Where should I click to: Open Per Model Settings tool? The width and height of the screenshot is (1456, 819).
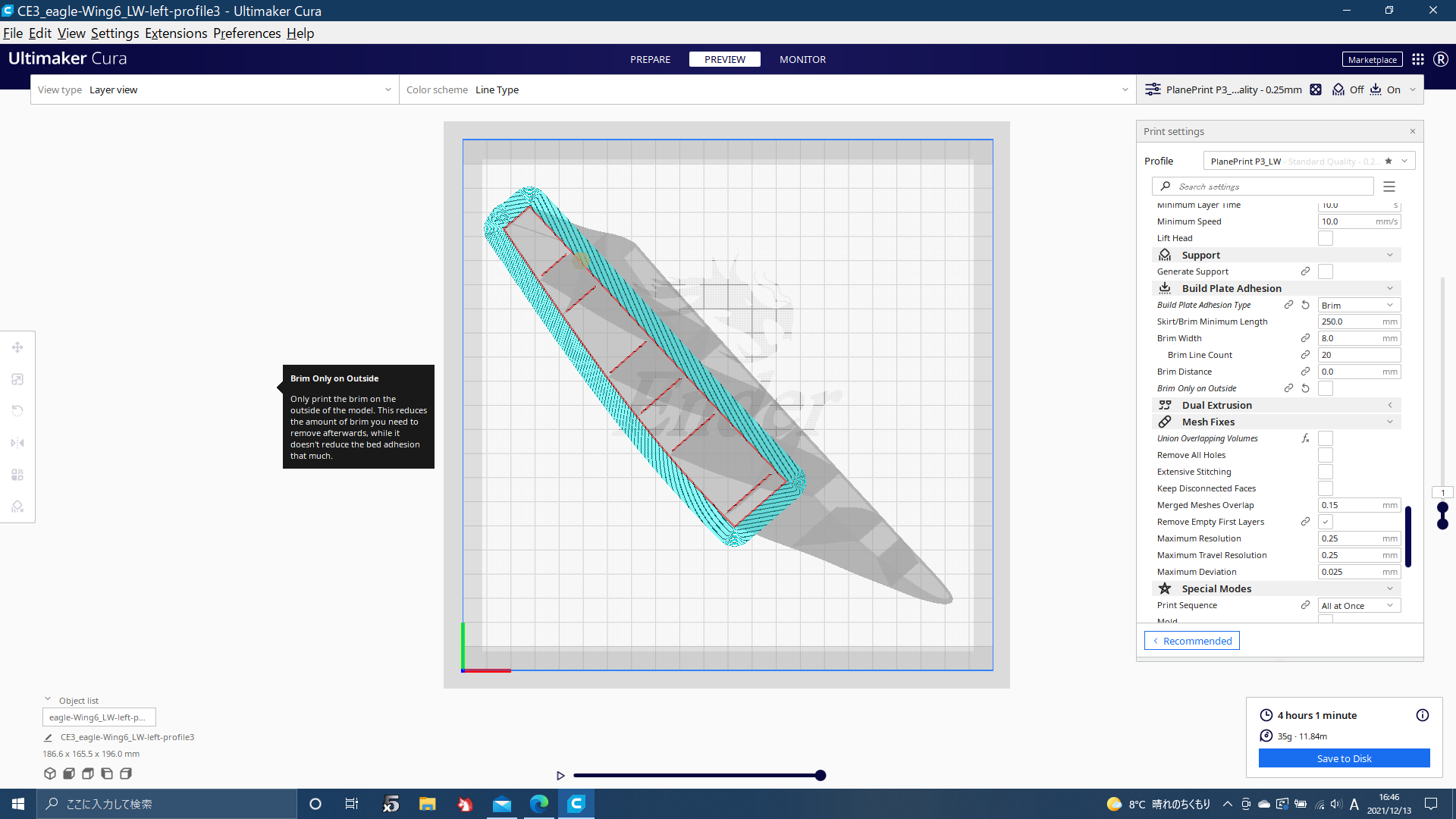[17, 475]
